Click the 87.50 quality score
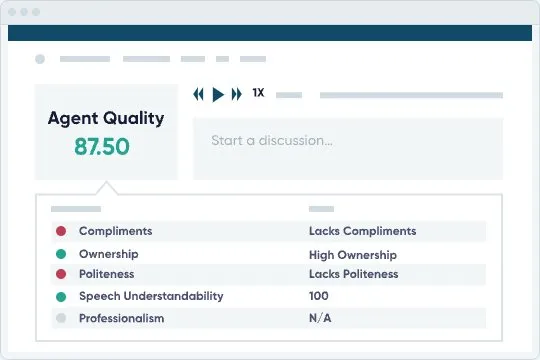The height and width of the screenshot is (360, 540). tap(102, 146)
